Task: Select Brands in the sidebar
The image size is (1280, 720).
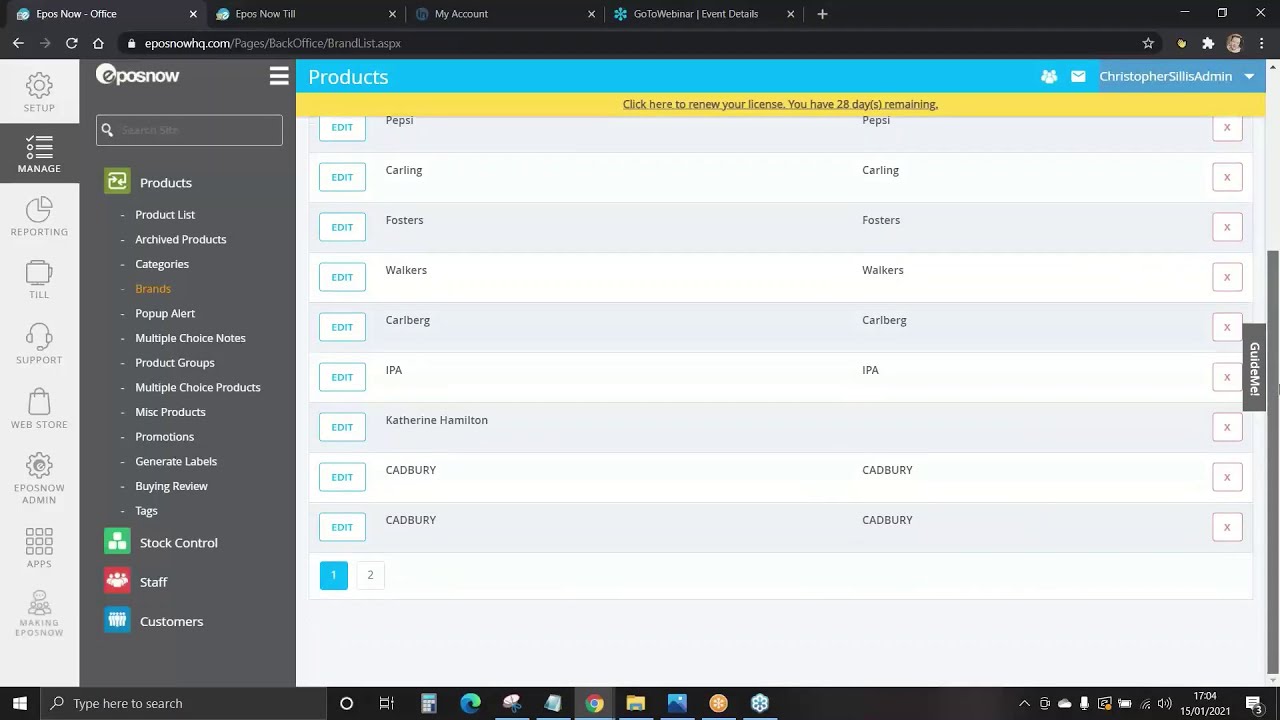Action: (153, 289)
